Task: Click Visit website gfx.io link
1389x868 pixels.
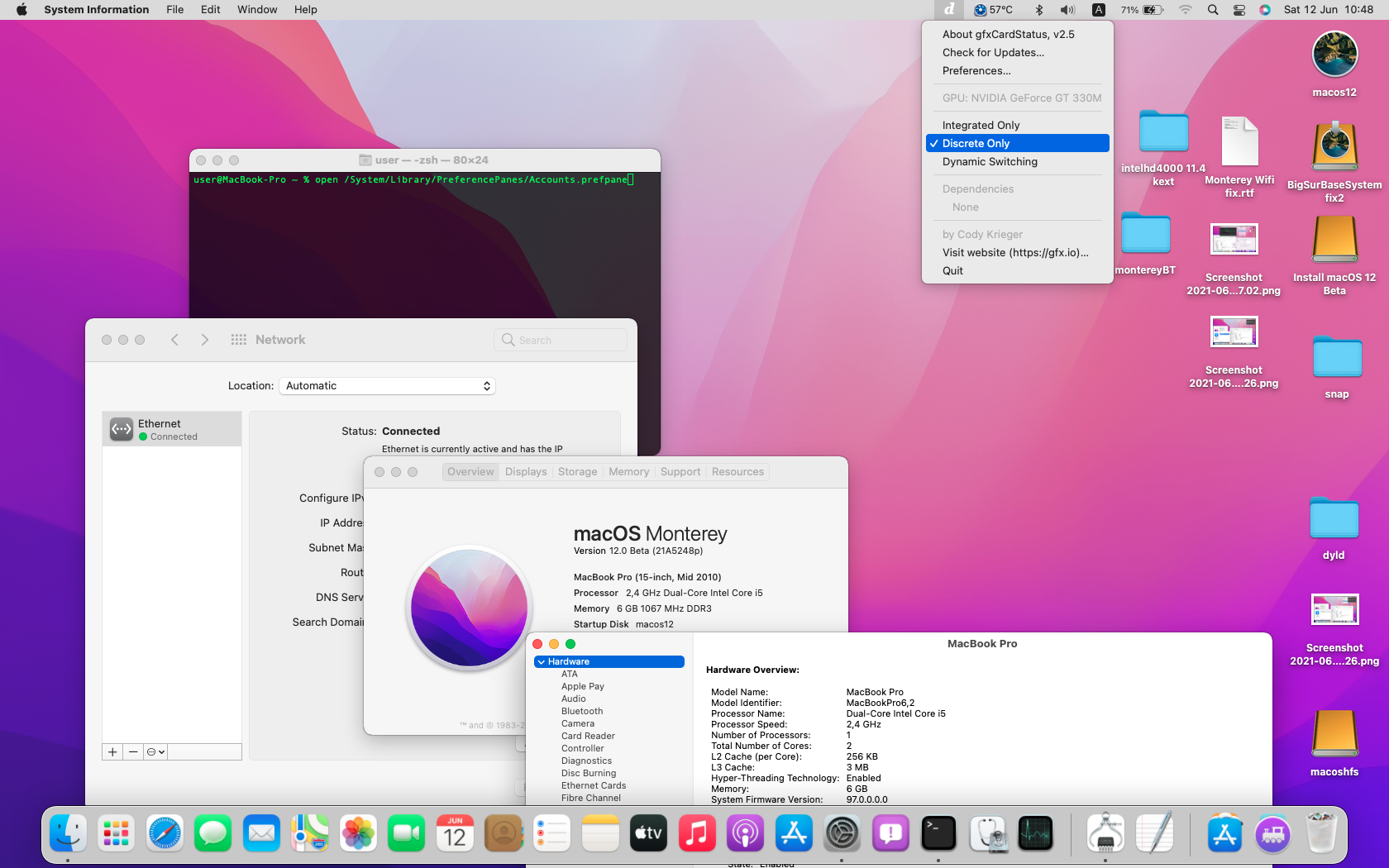Action: click(x=1014, y=252)
